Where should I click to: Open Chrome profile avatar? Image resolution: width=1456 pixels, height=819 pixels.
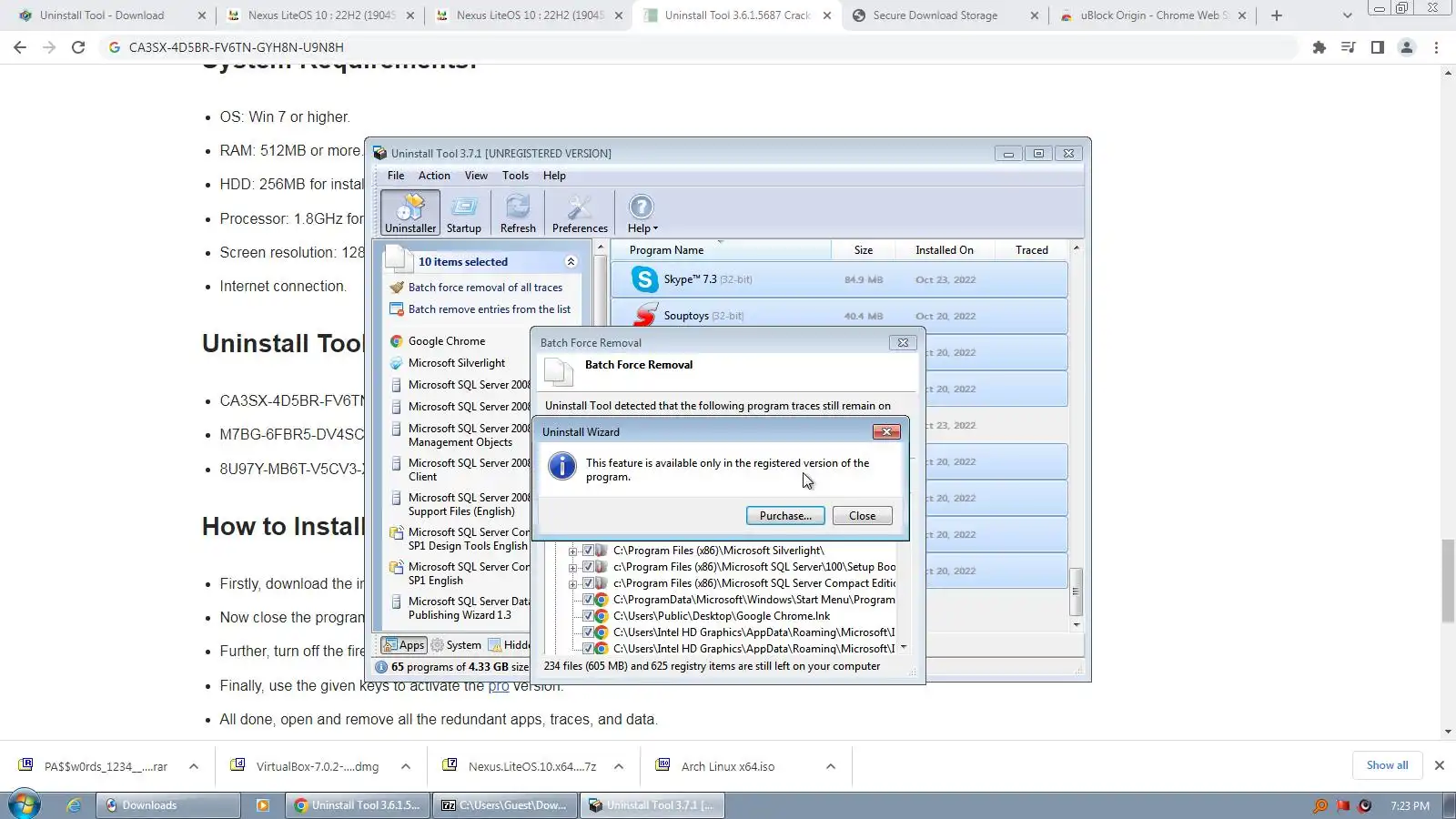[1407, 47]
